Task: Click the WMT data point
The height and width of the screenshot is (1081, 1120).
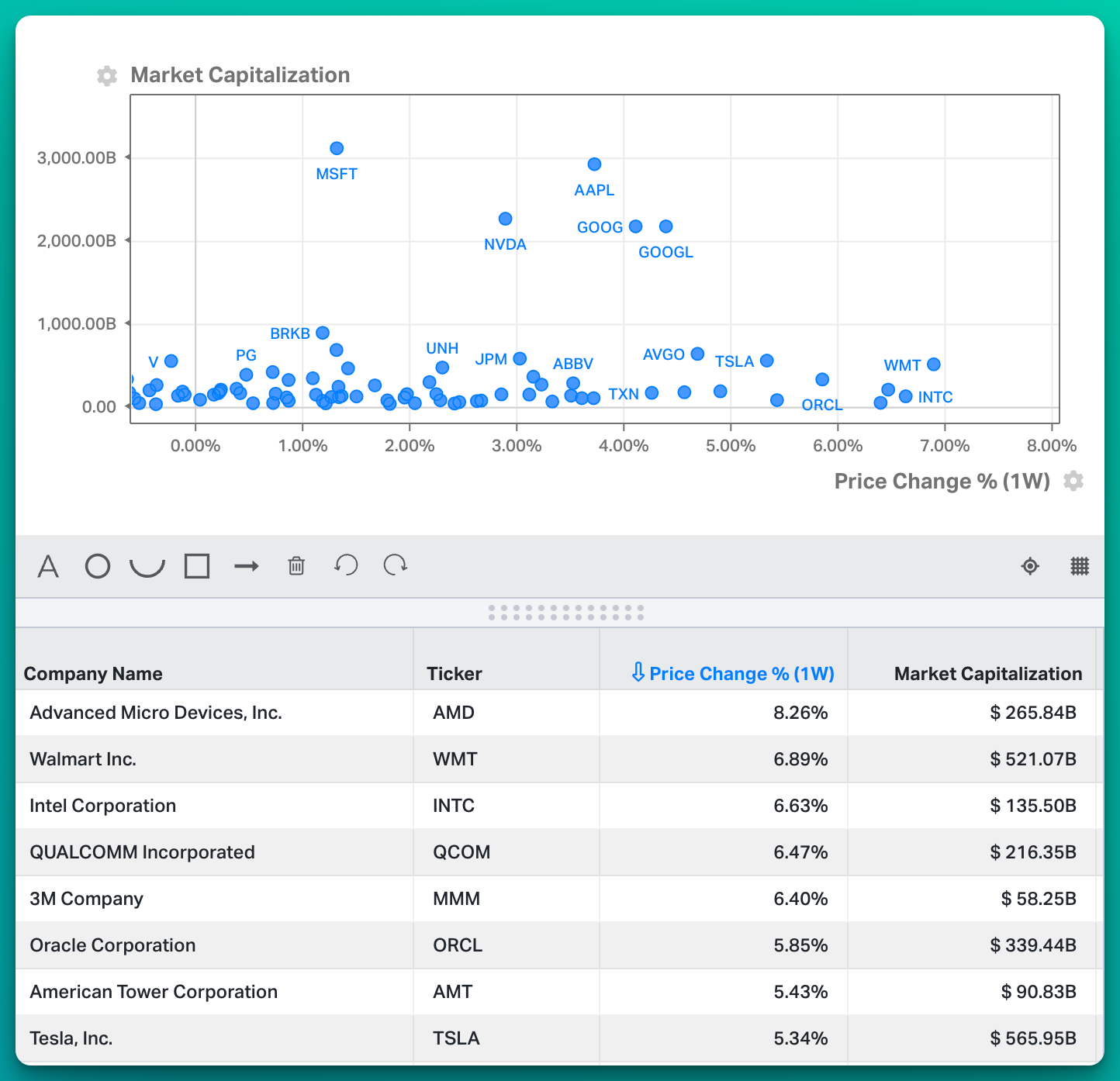Action: (x=934, y=364)
